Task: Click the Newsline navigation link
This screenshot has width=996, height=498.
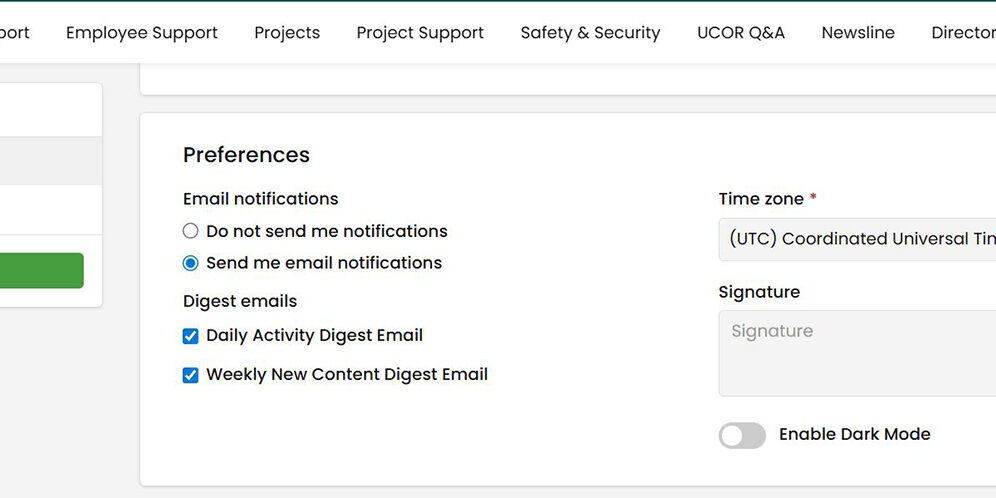Action: pyautogui.click(x=858, y=33)
